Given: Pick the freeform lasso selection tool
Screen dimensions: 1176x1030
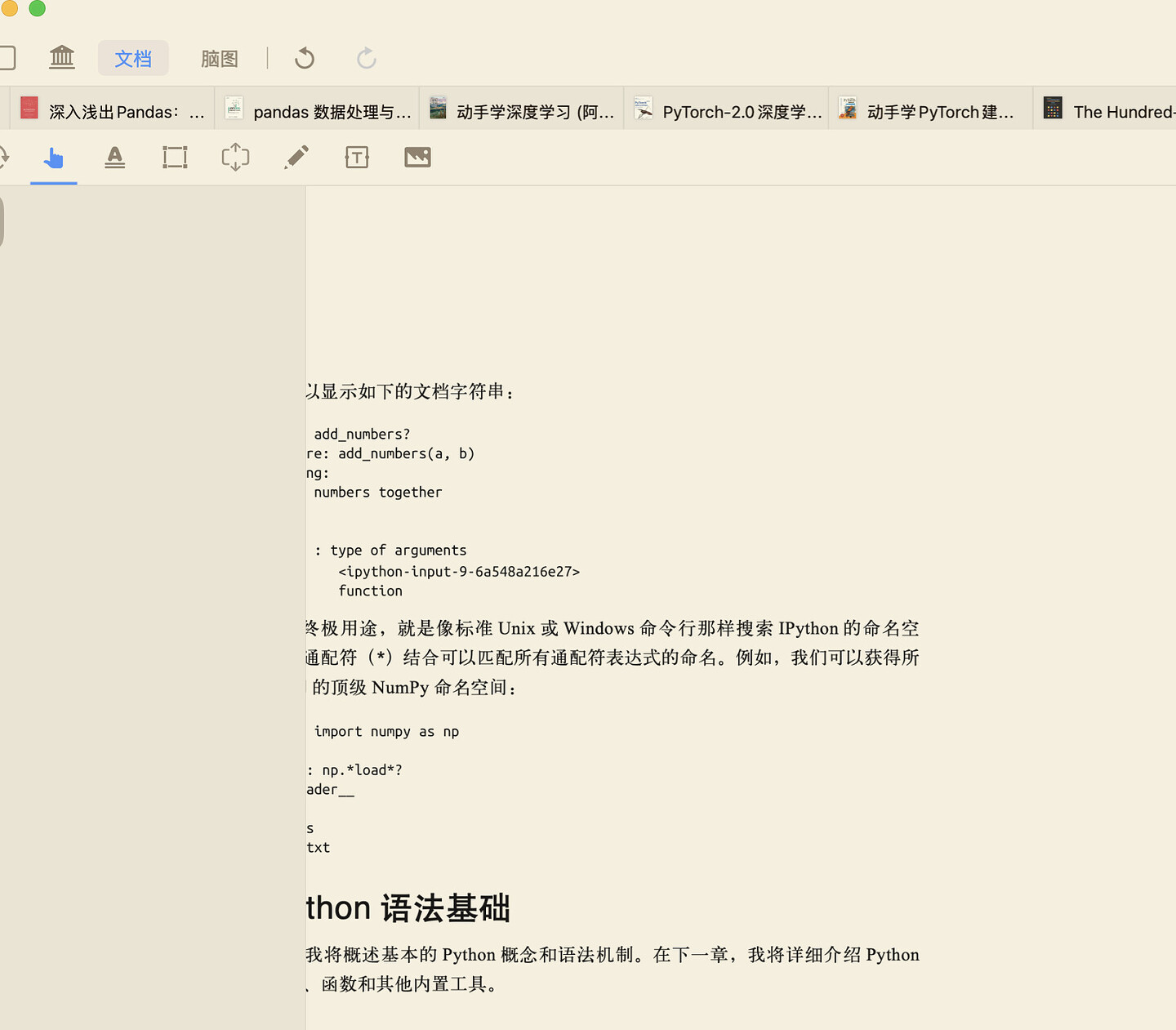Looking at the screenshot, I should tap(235, 157).
